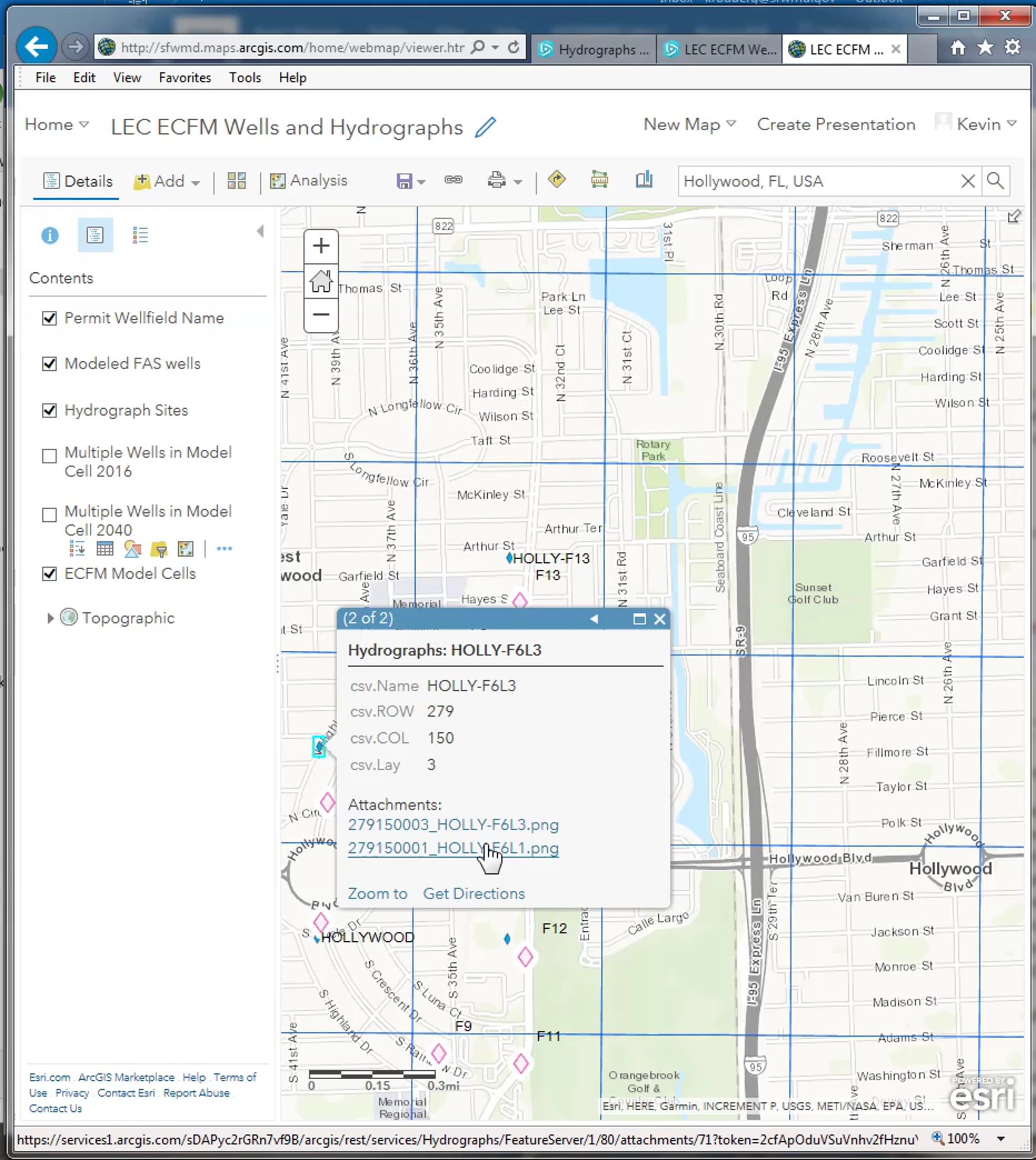This screenshot has height=1160, width=1036.
Task: Open the browser Home icon
Action: 958,48
